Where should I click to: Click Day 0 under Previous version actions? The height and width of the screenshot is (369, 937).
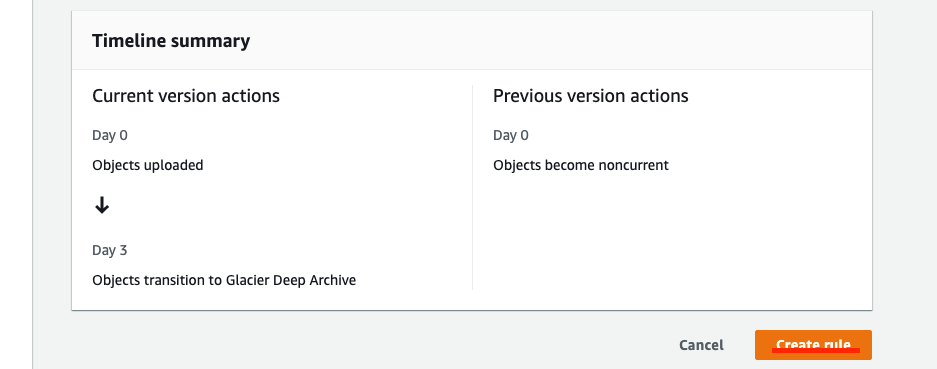[511, 135]
